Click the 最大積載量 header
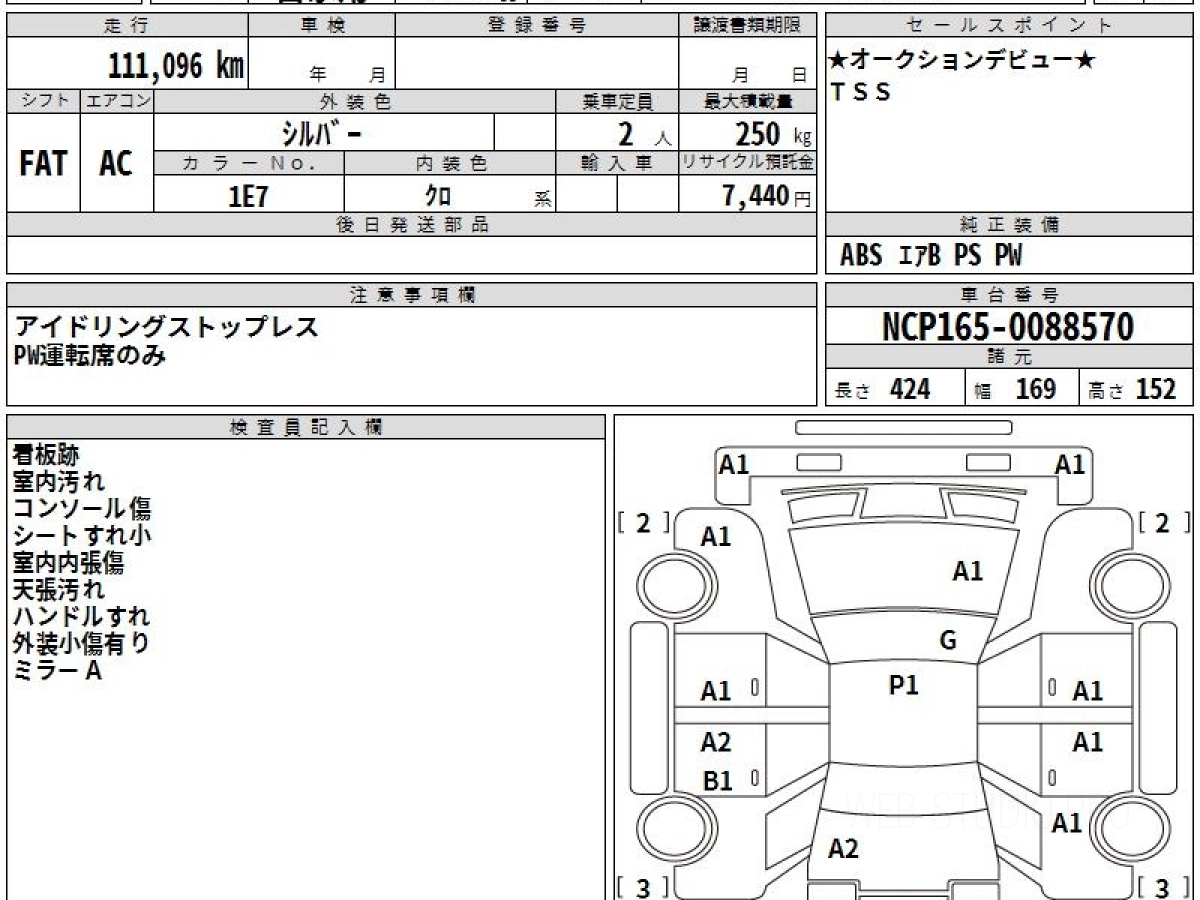 point(748,101)
